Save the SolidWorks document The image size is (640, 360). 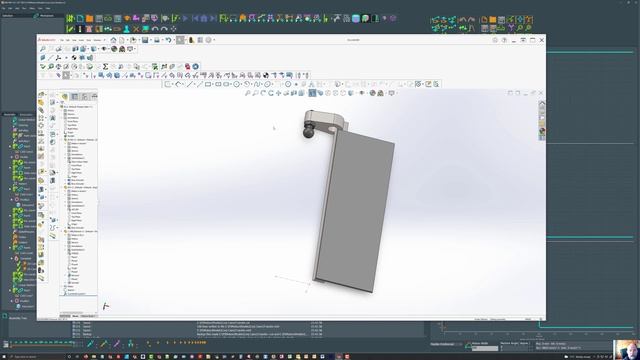pos(145,40)
